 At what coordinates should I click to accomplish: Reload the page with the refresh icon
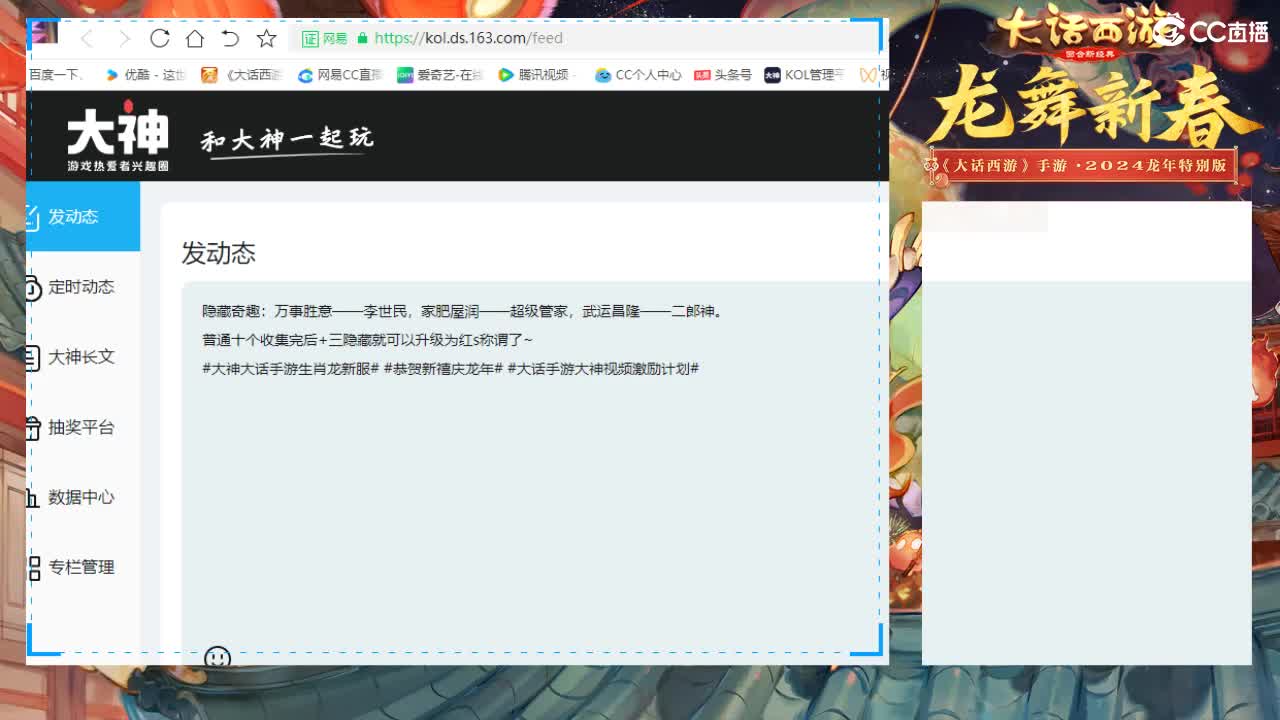(159, 38)
